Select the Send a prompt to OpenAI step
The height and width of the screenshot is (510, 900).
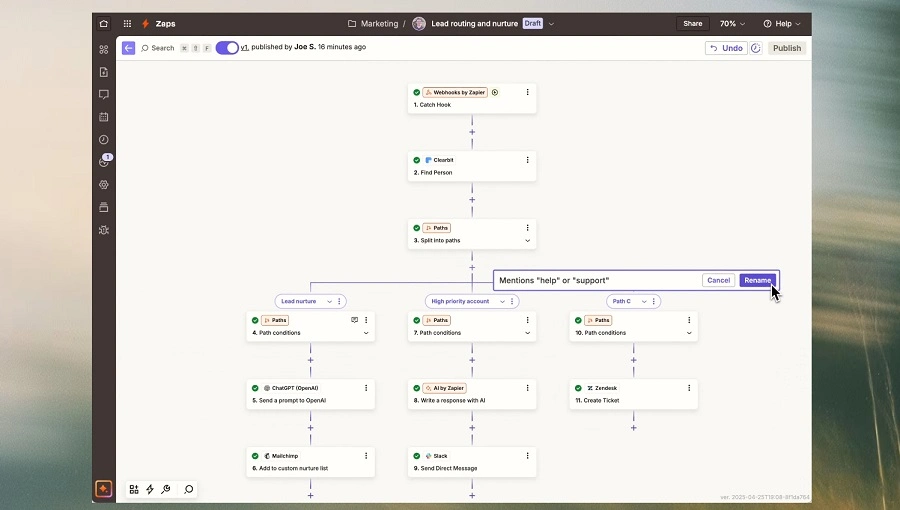(x=311, y=394)
